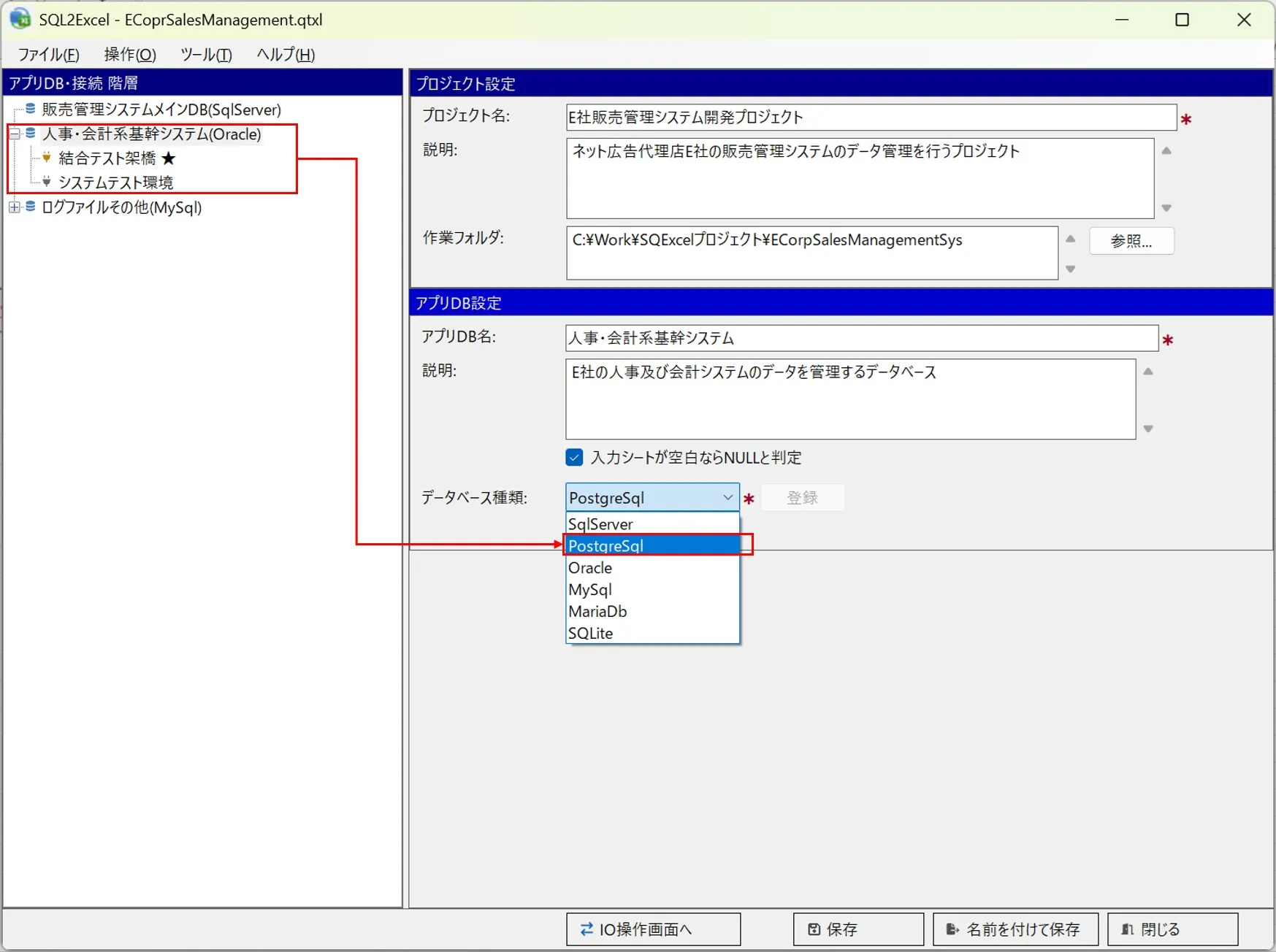
Task: Click the 参照... browse button
Action: tap(1131, 241)
